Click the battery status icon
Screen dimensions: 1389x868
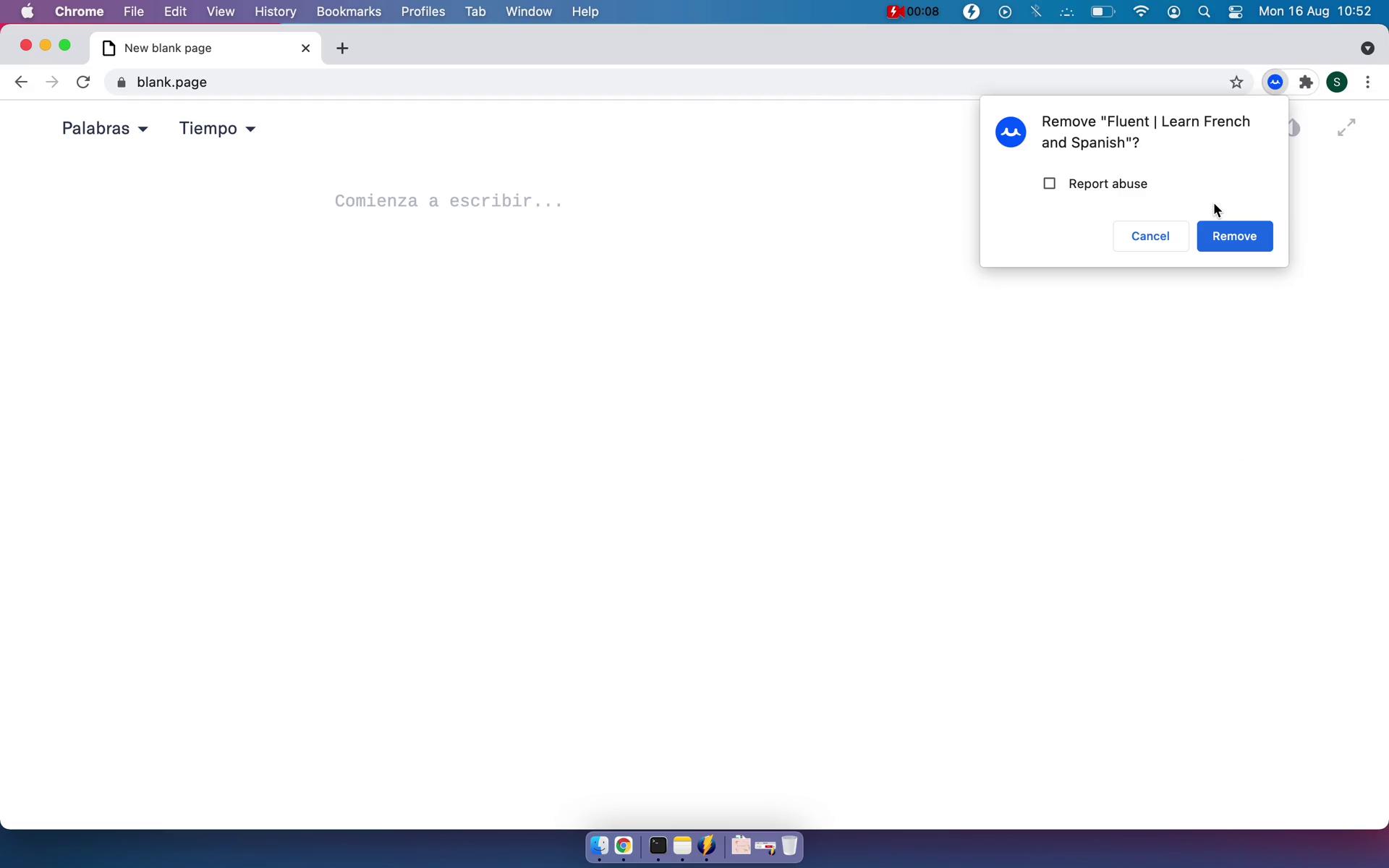click(x=1103, y=12)
